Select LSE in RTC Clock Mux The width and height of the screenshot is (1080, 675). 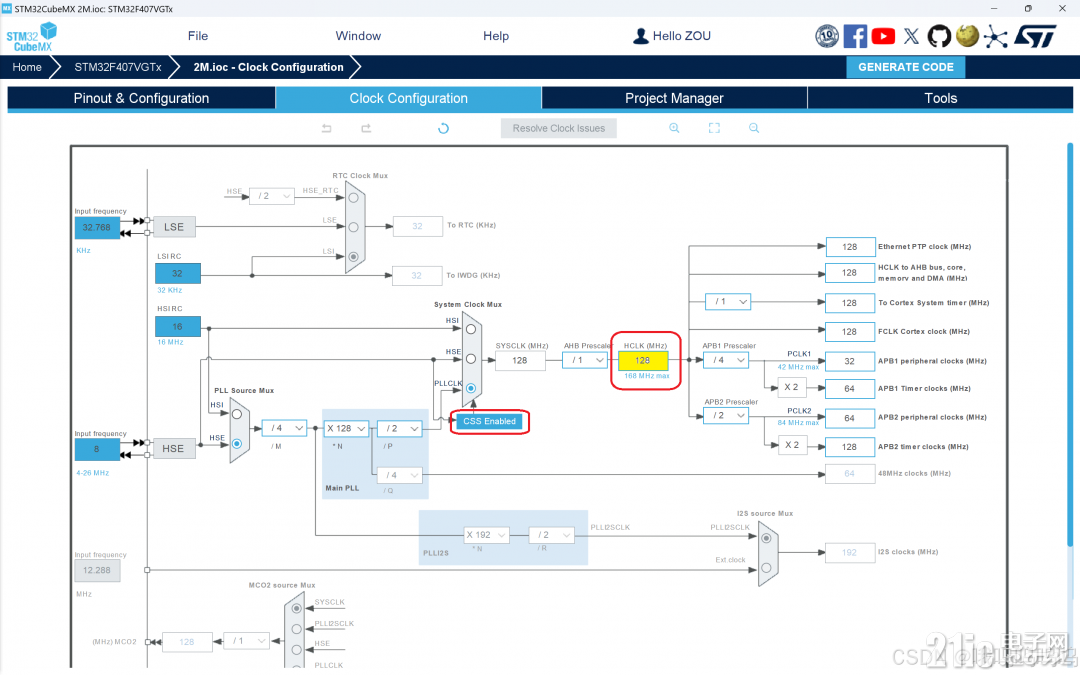(353, 227)
